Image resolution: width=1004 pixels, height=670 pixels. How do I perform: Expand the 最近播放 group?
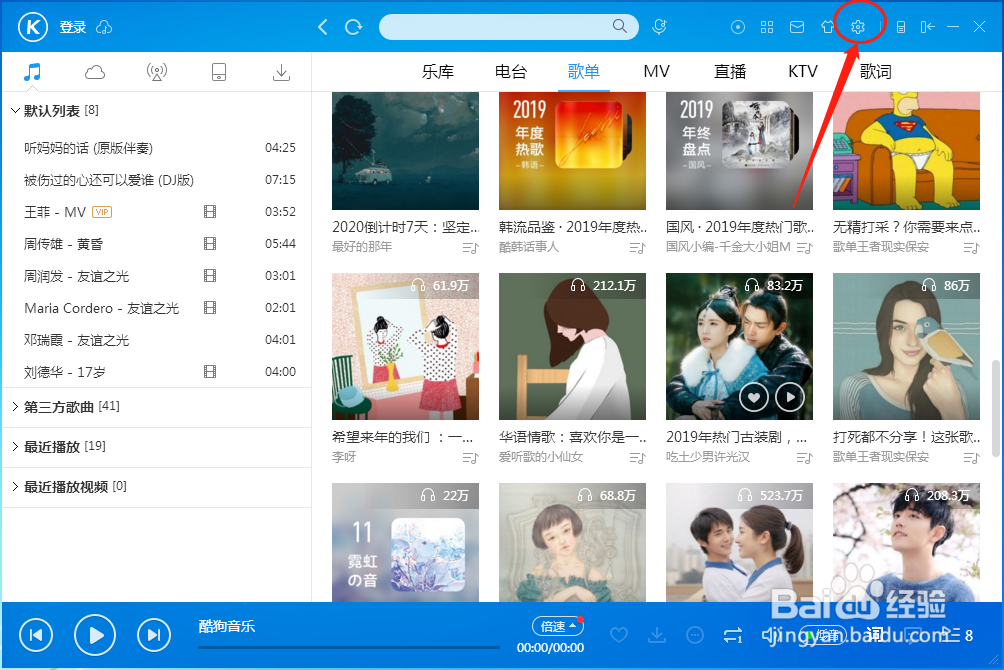click(x=15, y=446)
